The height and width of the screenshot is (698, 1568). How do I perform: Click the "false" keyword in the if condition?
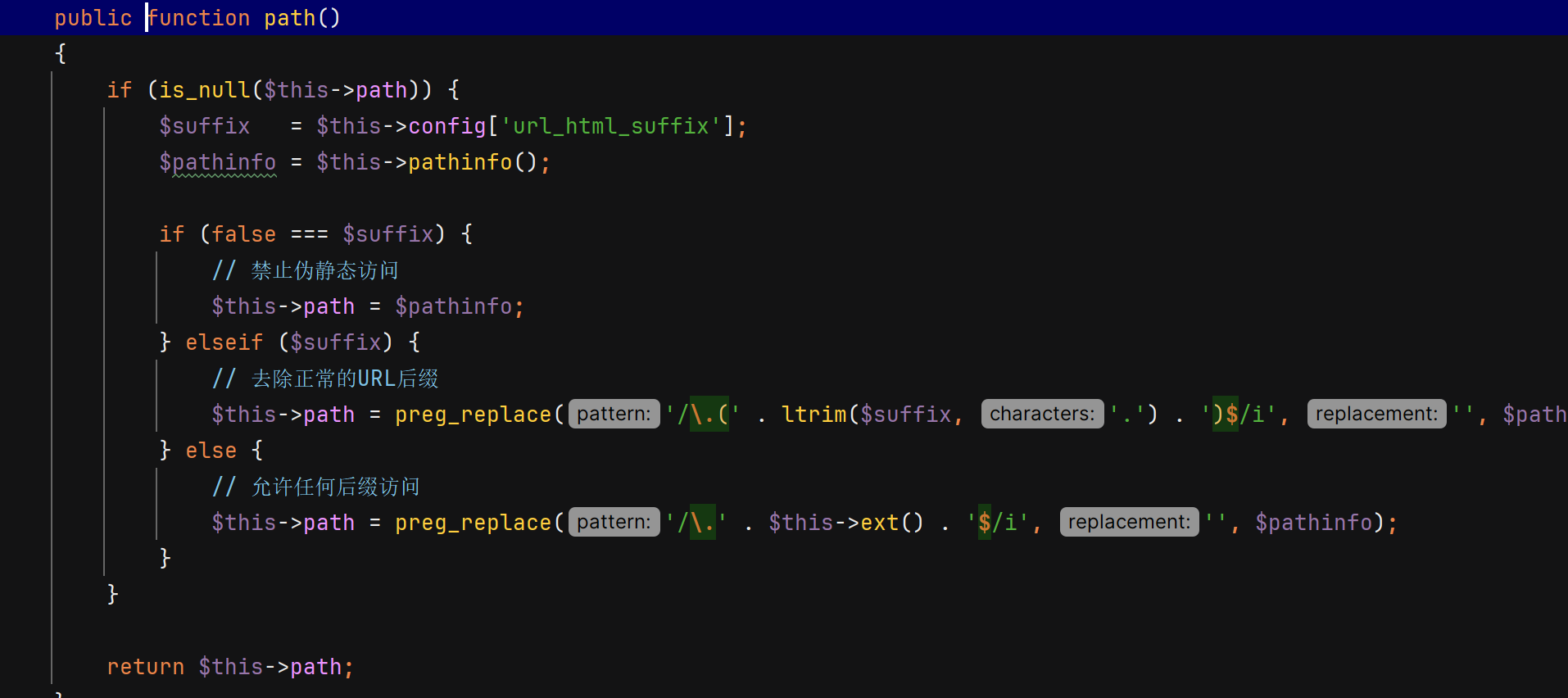(243, 234)
